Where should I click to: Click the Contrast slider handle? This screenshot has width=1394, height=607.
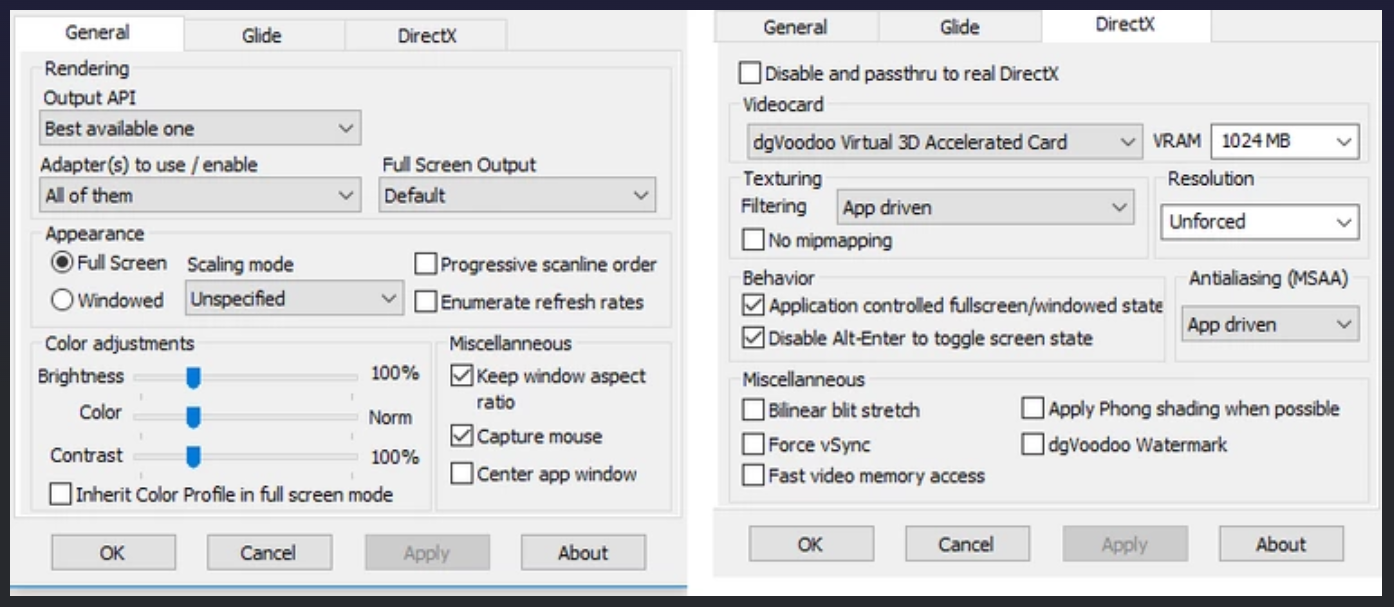pos(193,457)
